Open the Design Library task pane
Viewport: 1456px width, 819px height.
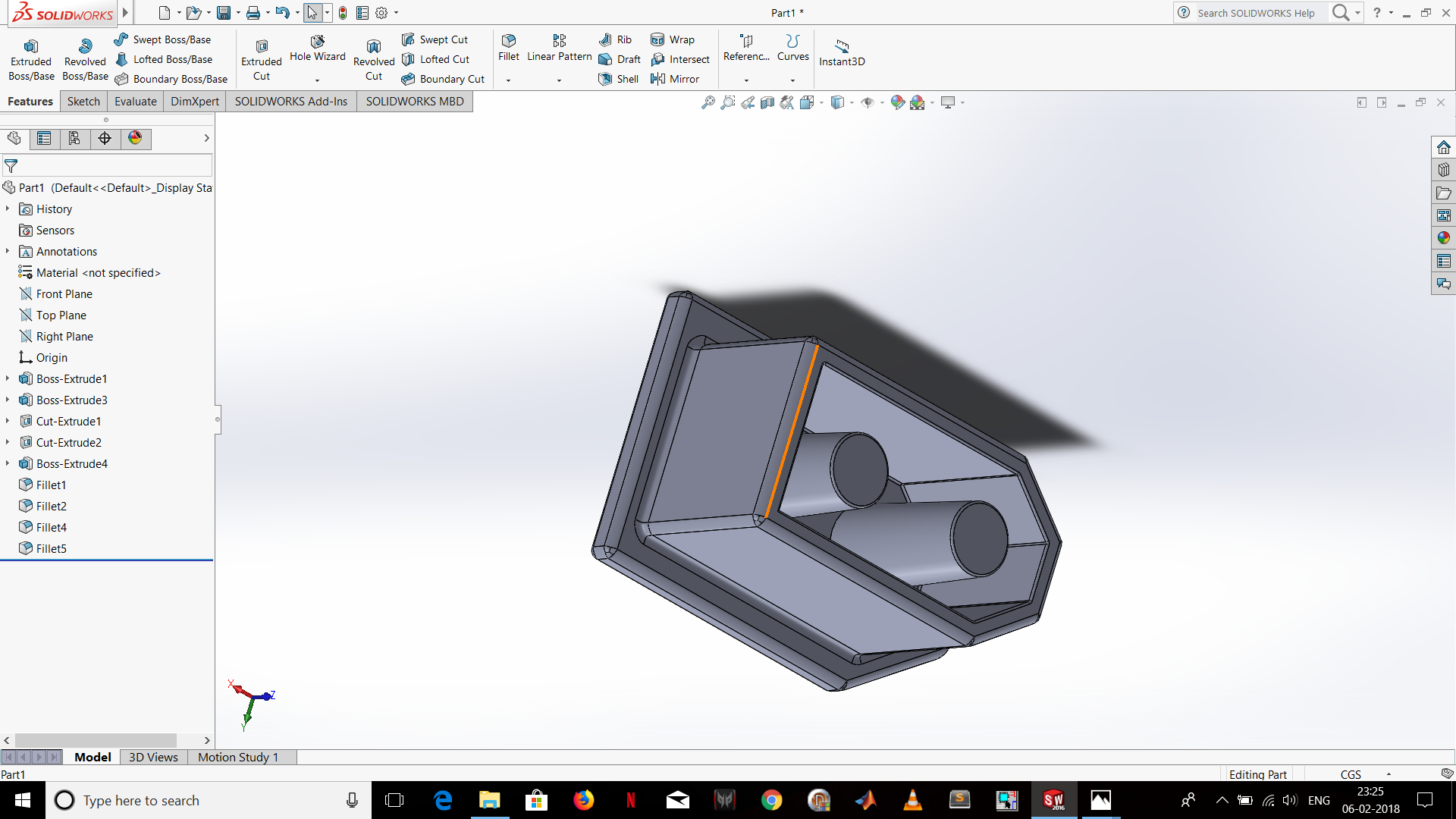click(1443, 170)
